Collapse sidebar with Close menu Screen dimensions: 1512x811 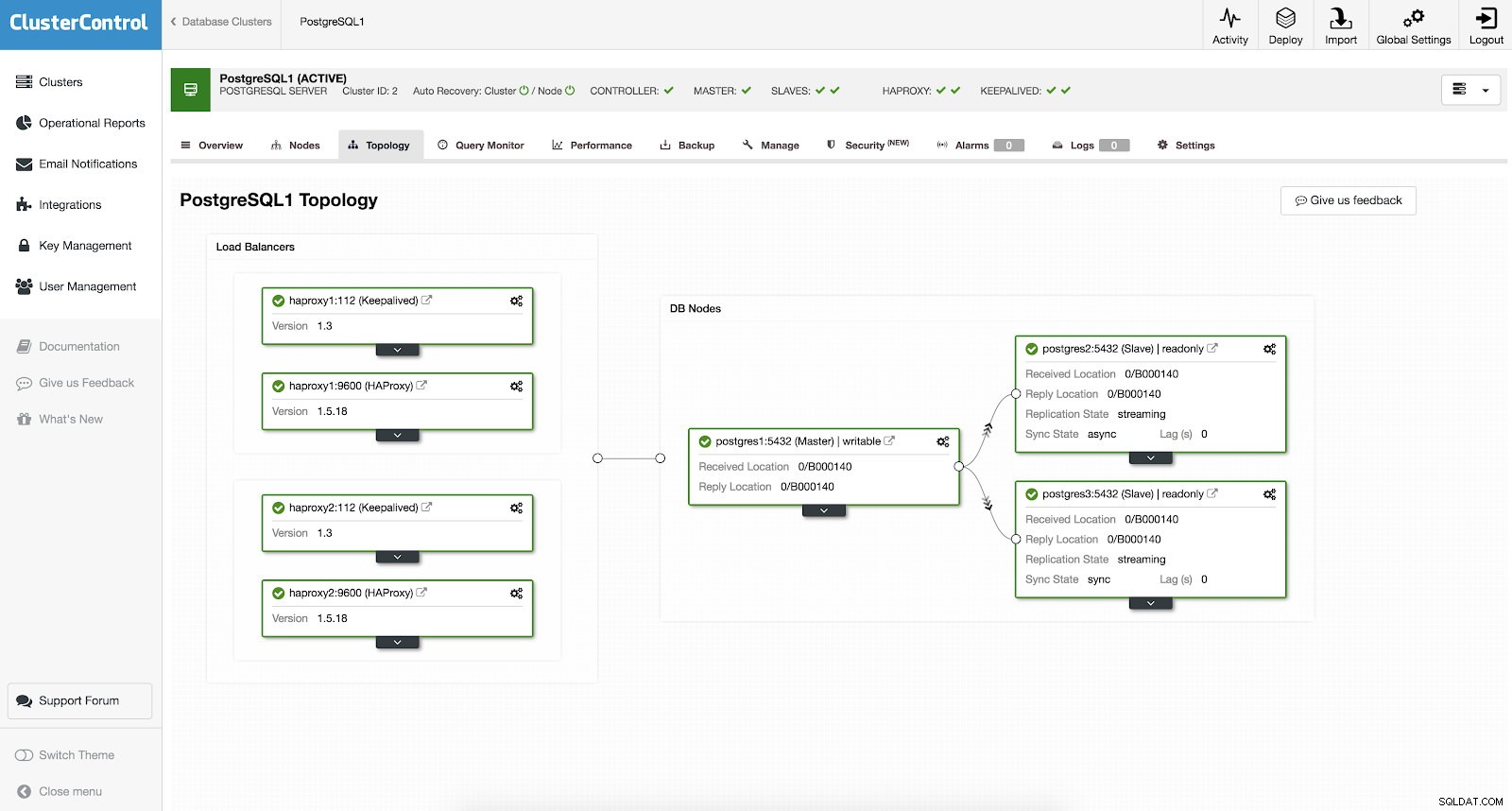(60, 792)
